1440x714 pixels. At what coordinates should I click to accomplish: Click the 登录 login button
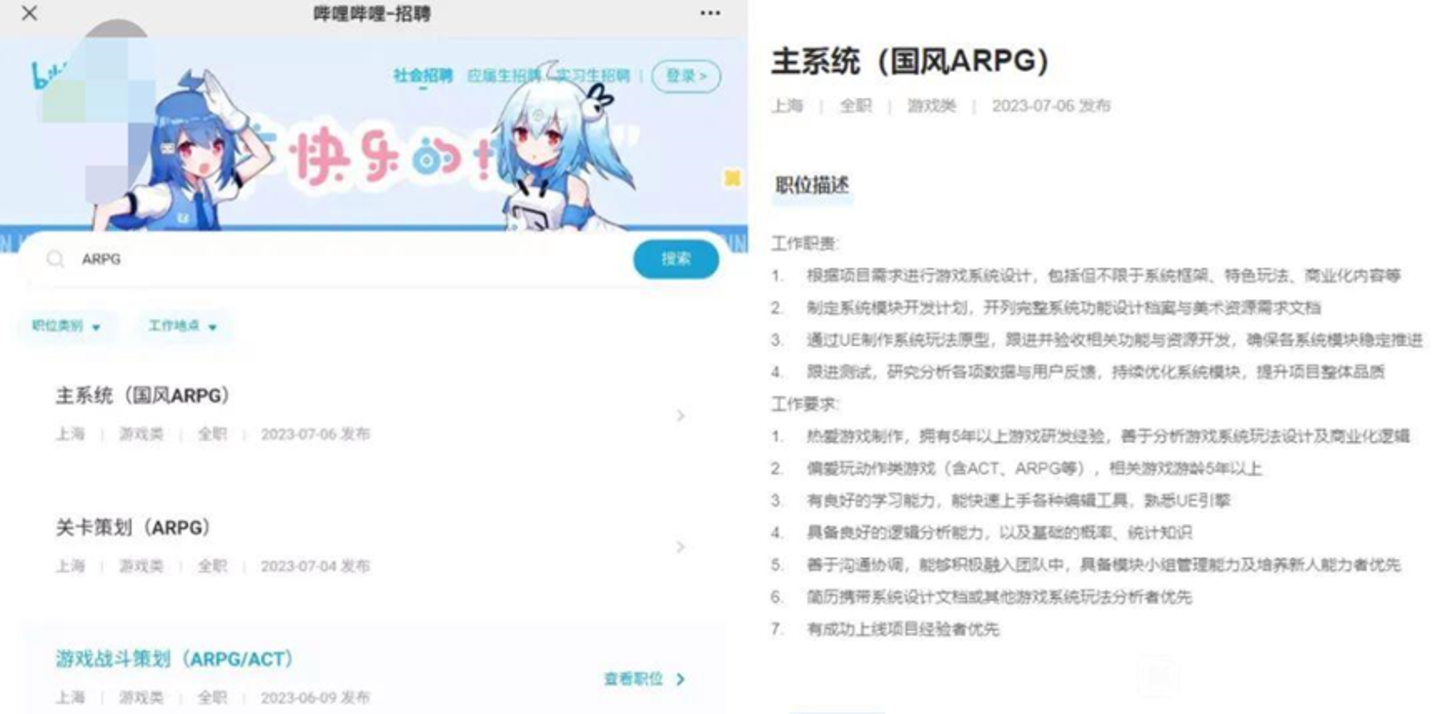686,76
